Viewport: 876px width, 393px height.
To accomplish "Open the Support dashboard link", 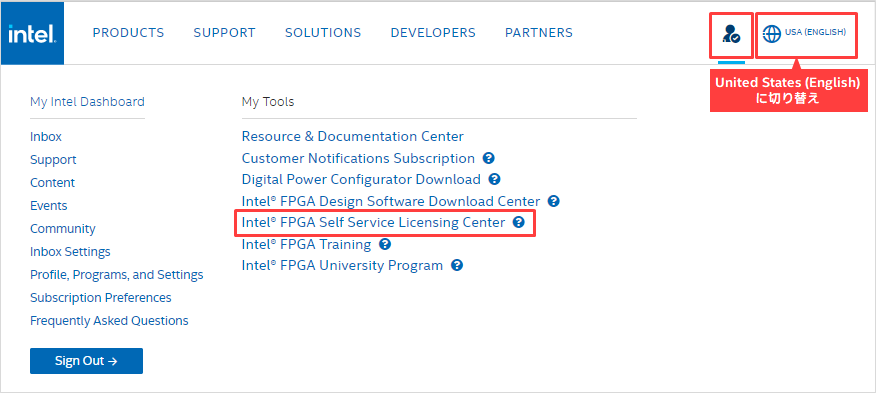I will click(53, 160).
